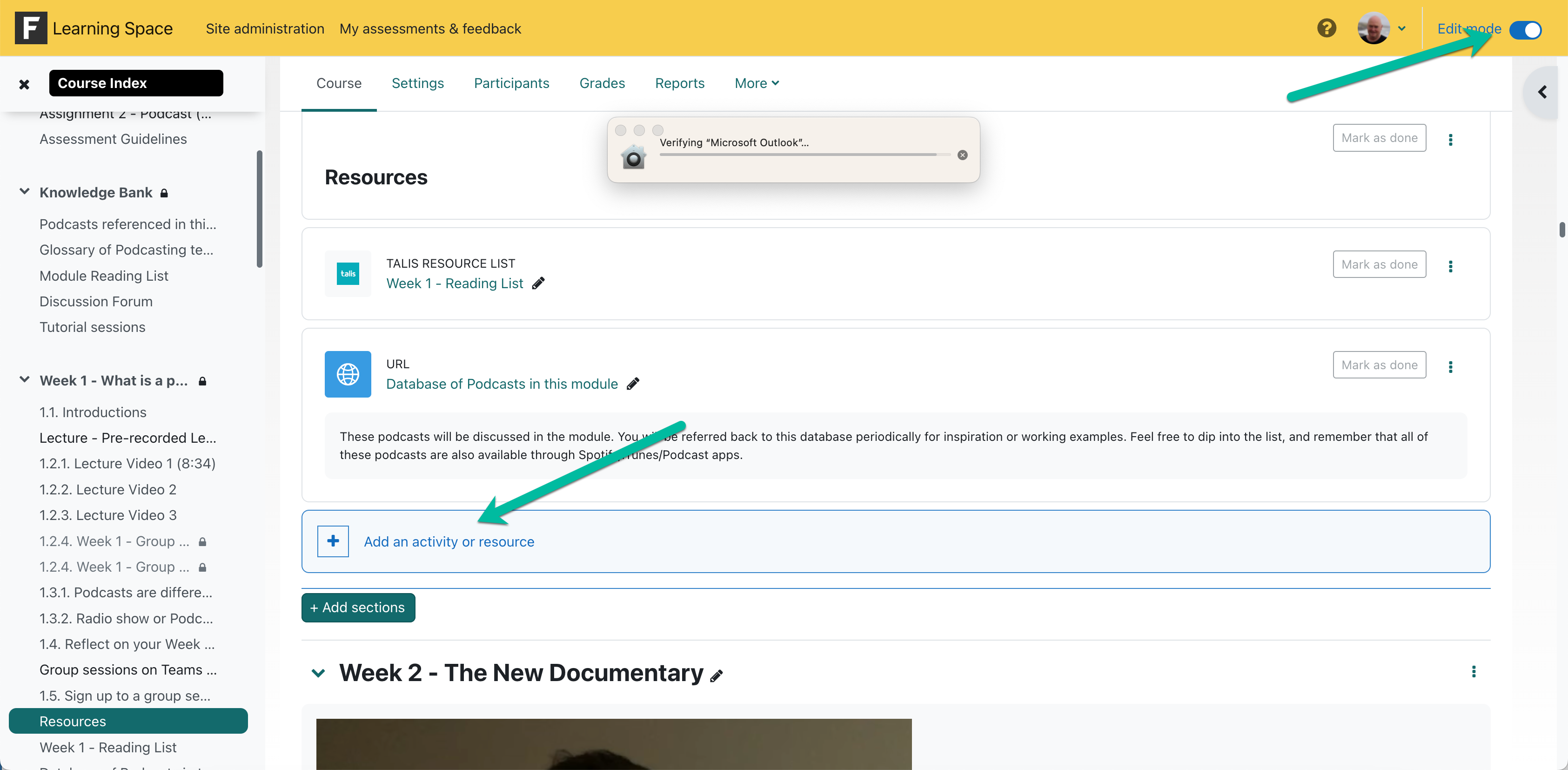Edit Database of Podcasts title pencil
This screenshot has width=1568, height=770.
click(633, 384)
